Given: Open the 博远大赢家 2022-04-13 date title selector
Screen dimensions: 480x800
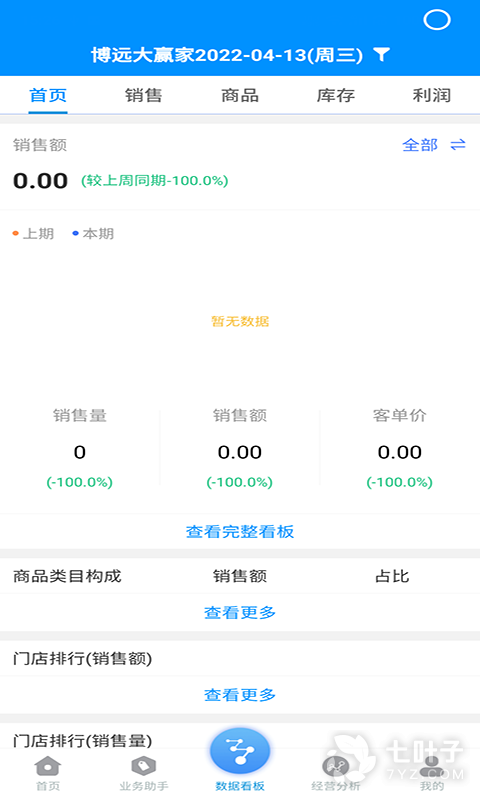Looking at the screenshot, I should [227, 55].
